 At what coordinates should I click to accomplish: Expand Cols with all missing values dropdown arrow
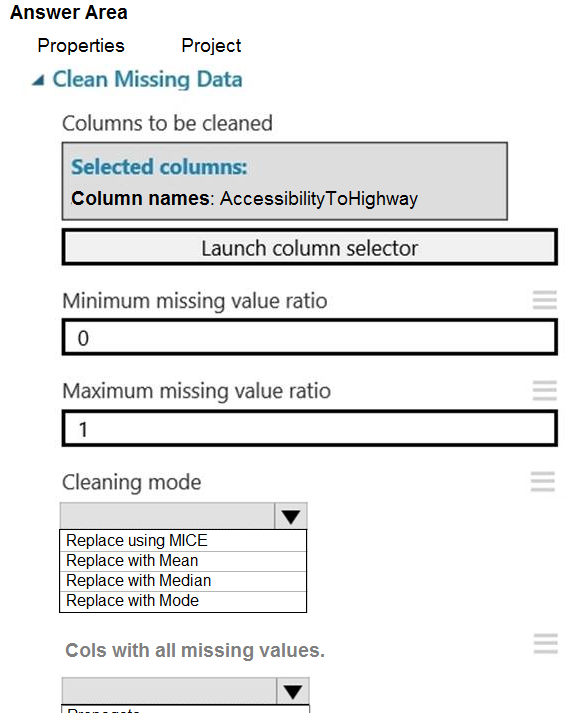pos(293,691)
